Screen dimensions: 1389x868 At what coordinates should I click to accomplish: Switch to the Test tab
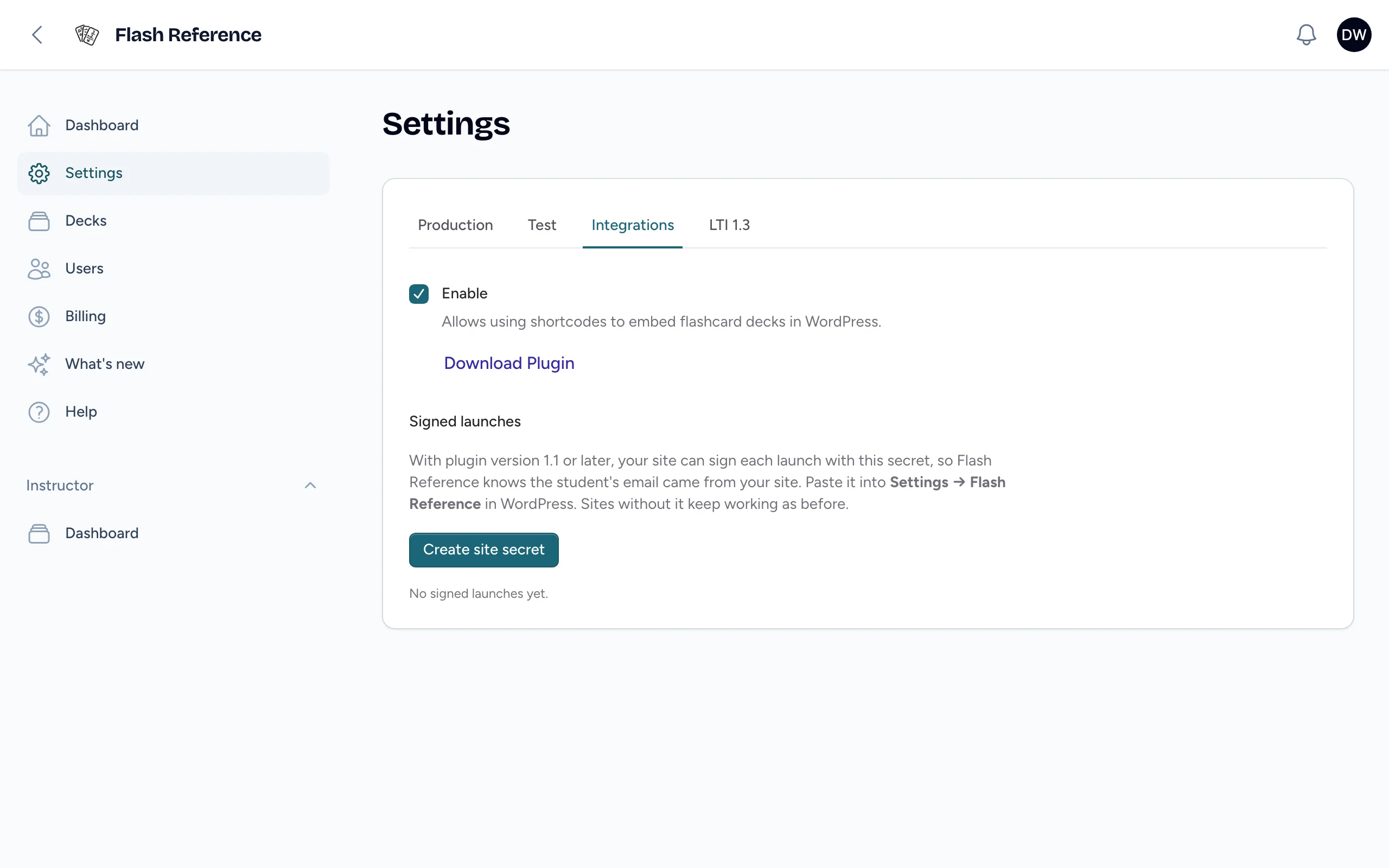542,225
